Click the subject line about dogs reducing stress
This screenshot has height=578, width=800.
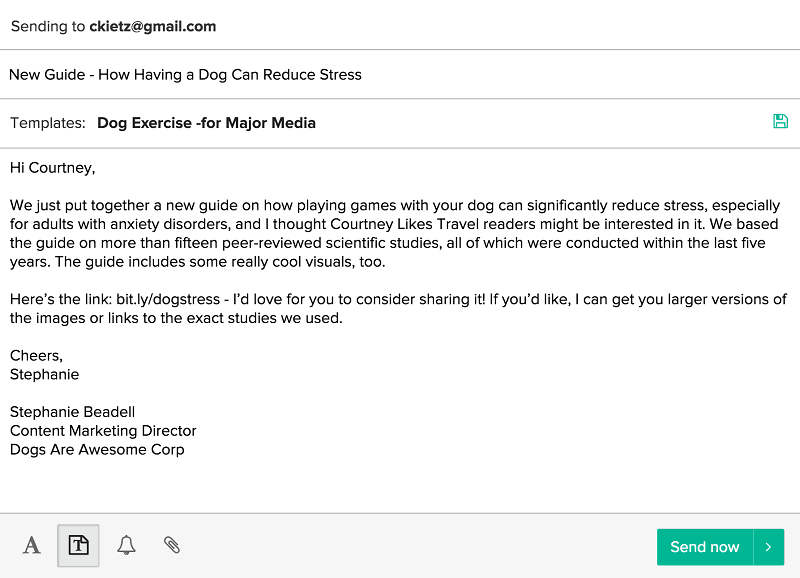click(x=186, y=74)
